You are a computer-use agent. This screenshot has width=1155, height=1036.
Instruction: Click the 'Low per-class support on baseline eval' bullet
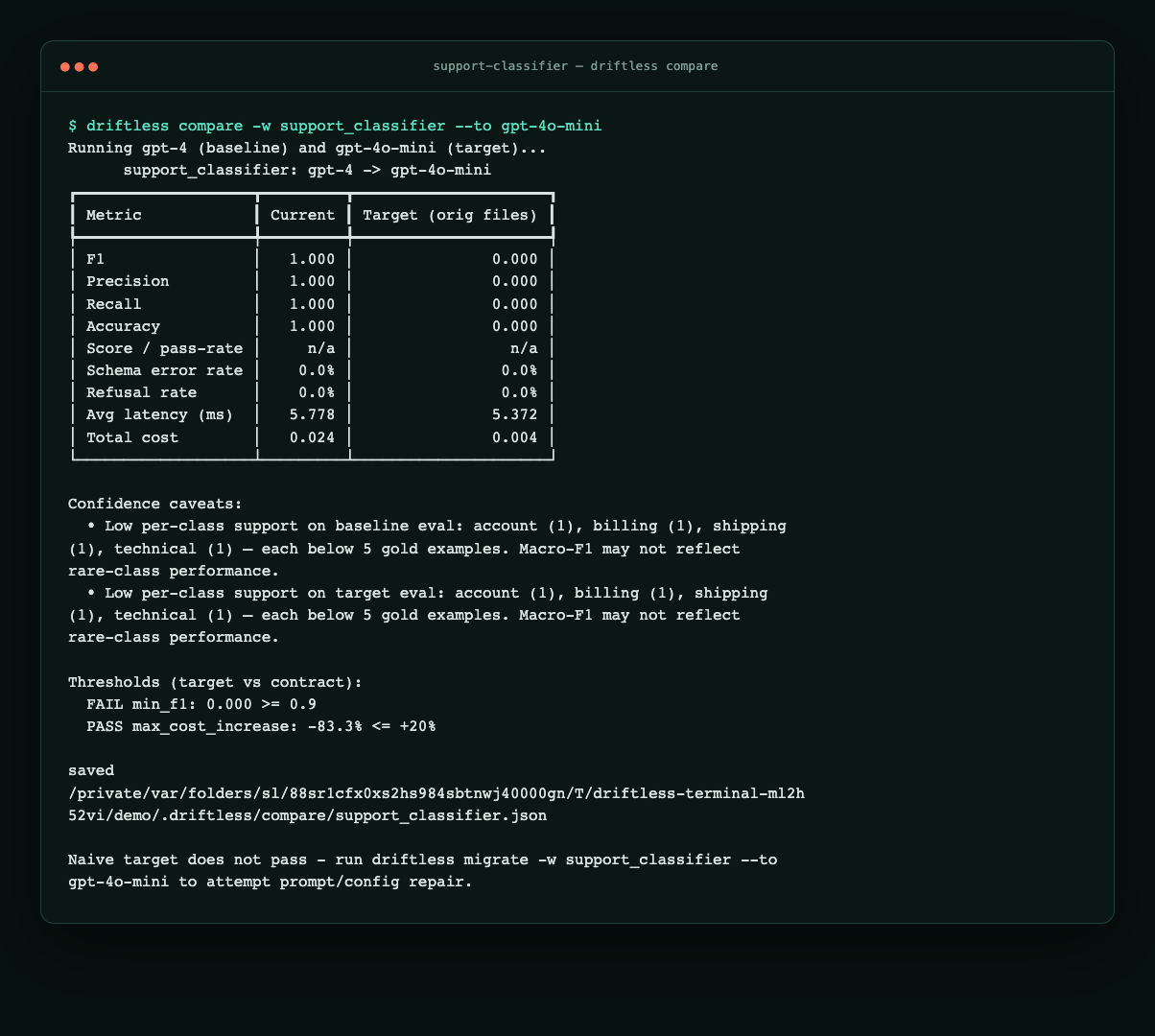(x=427, y=549)
